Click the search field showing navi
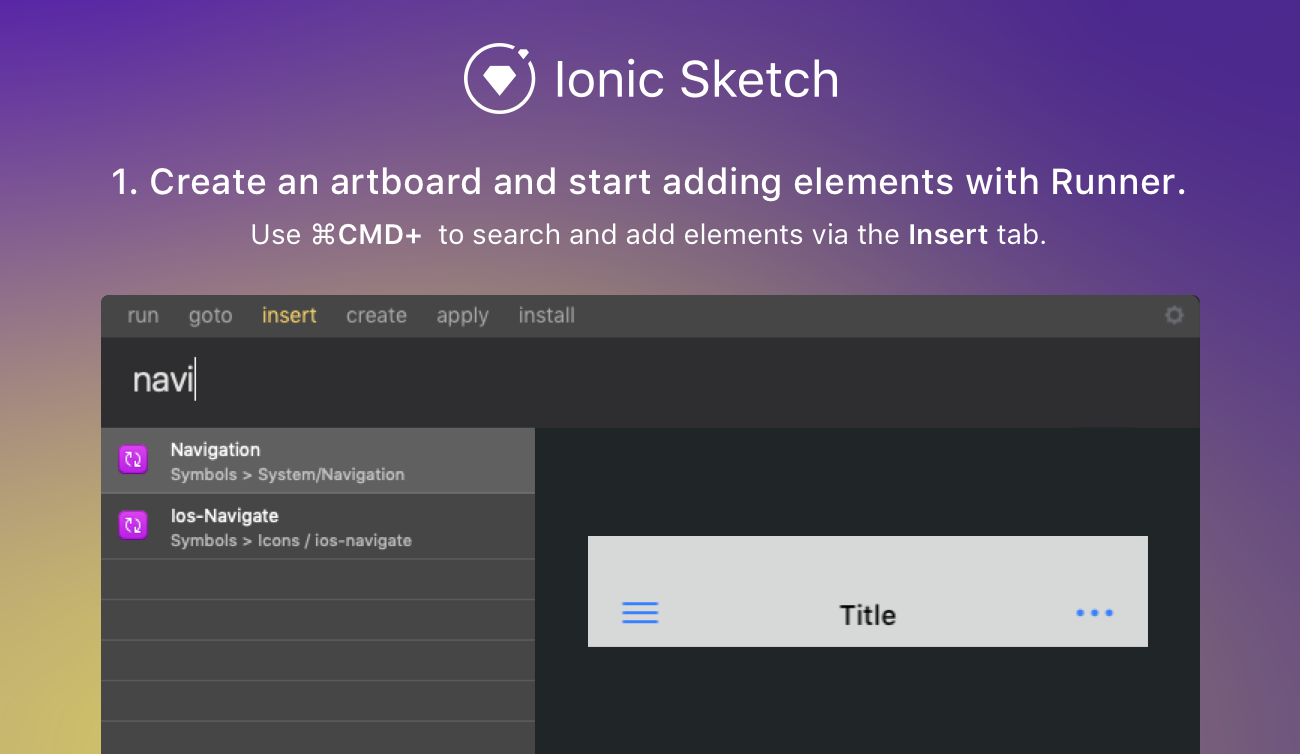The image size is (1300, 754). click(x=300, y=381)
